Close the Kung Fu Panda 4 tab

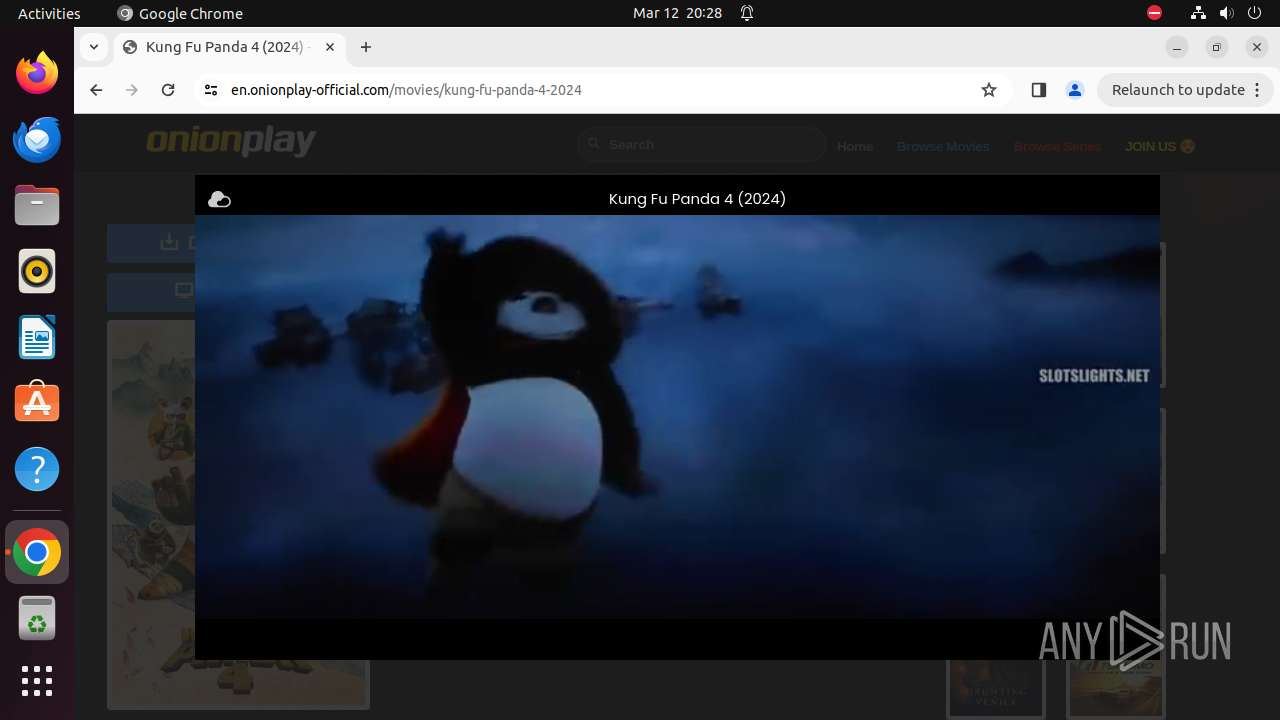pyautogui.click(x=330, y=47)
